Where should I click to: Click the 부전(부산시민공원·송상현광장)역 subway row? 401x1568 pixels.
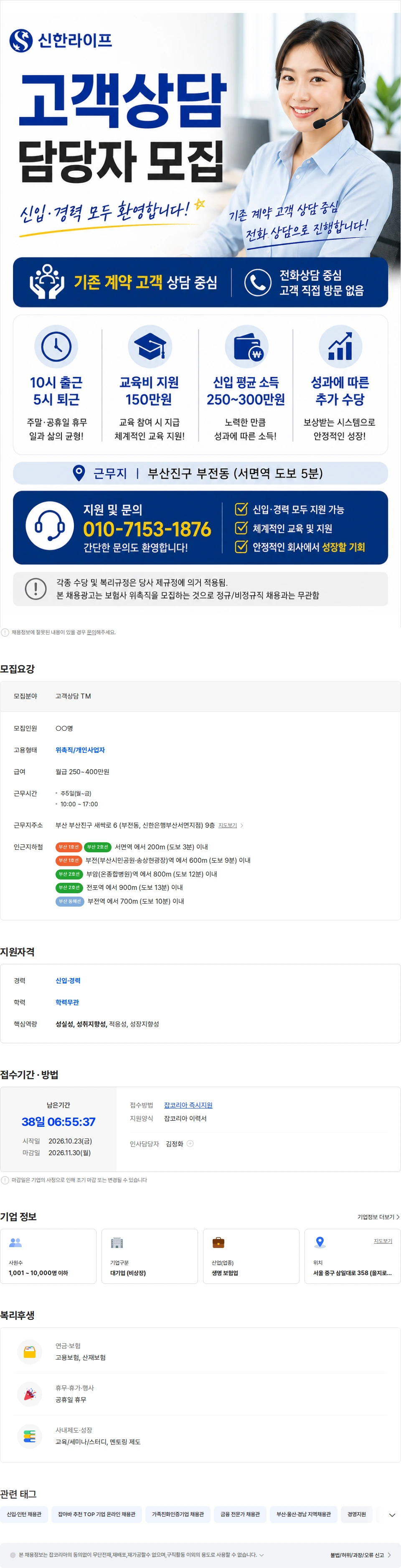click(x=153, y=860)
